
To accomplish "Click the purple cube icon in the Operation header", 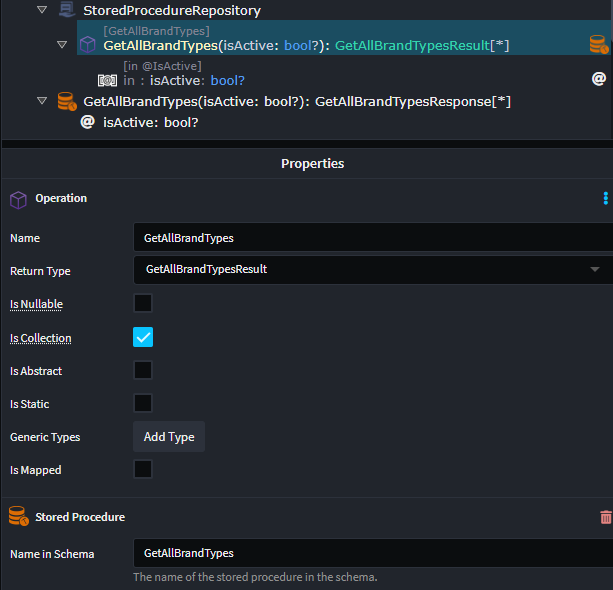I will (x=18, y=200).
